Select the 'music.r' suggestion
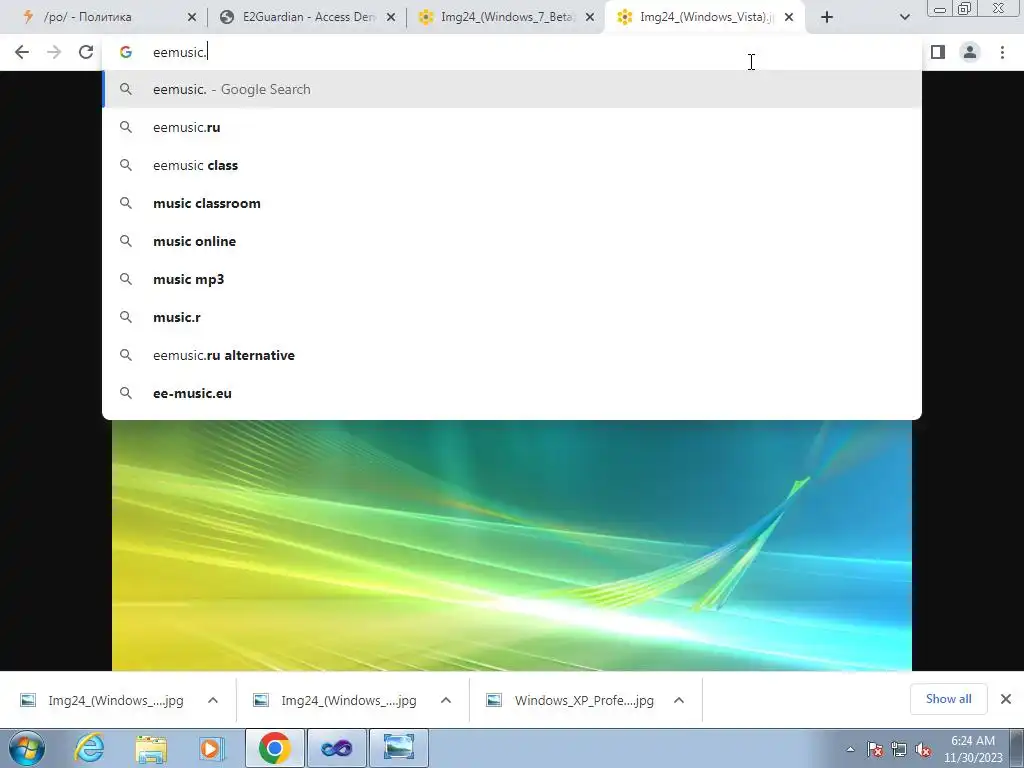Image resolution: width=1024 pixels, height=768 pixels. coord(512,317)
